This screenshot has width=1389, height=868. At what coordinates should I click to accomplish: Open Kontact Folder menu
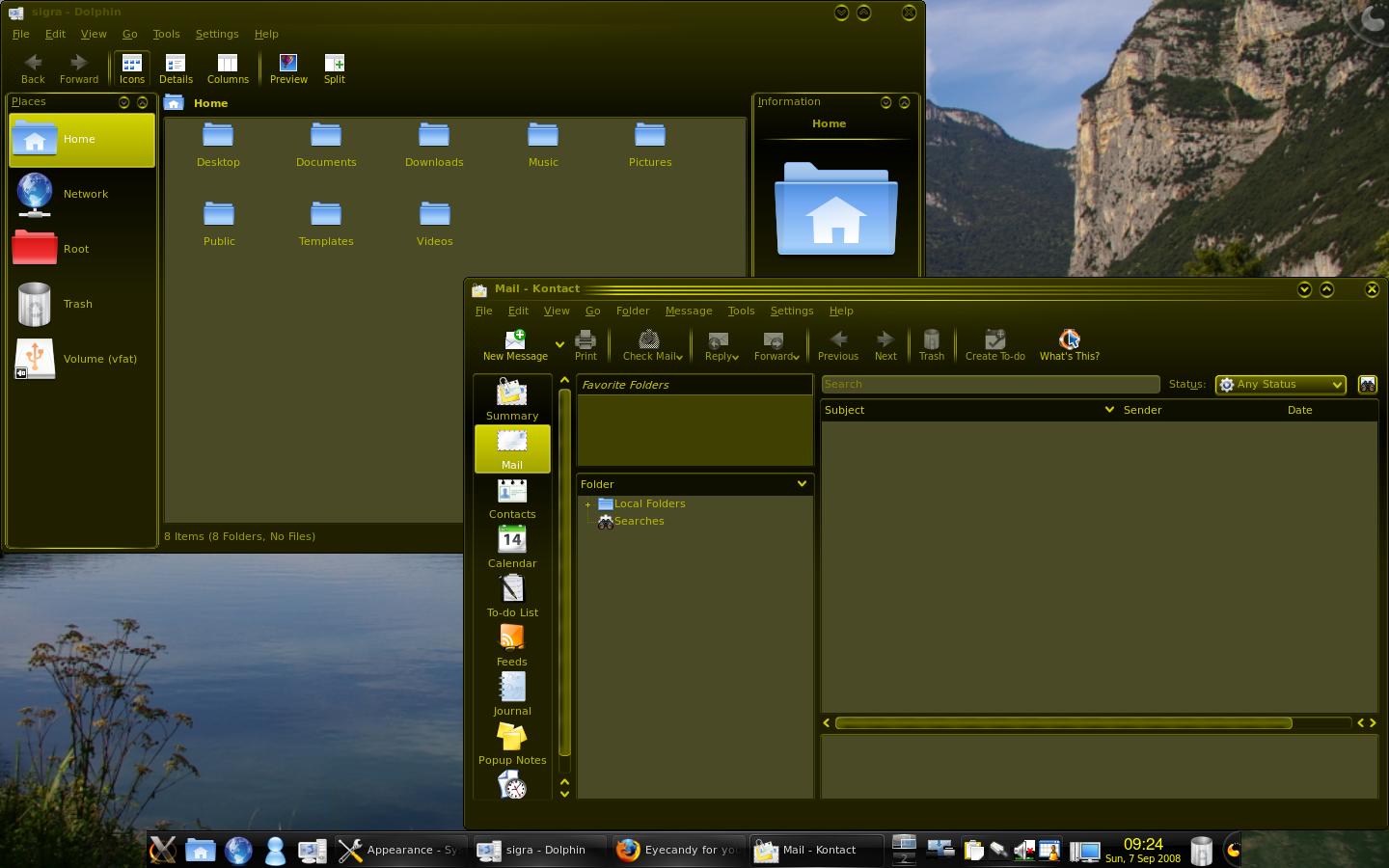633,311
